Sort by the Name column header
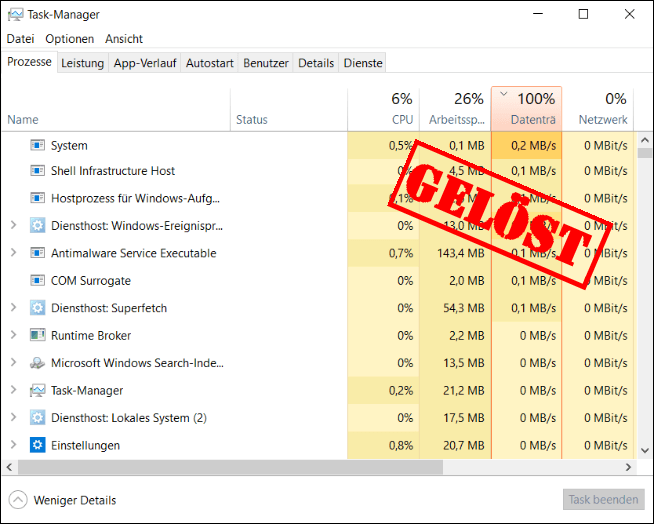Screen dimensions: 654x524 pyautogui.click(x=116, y=110)
